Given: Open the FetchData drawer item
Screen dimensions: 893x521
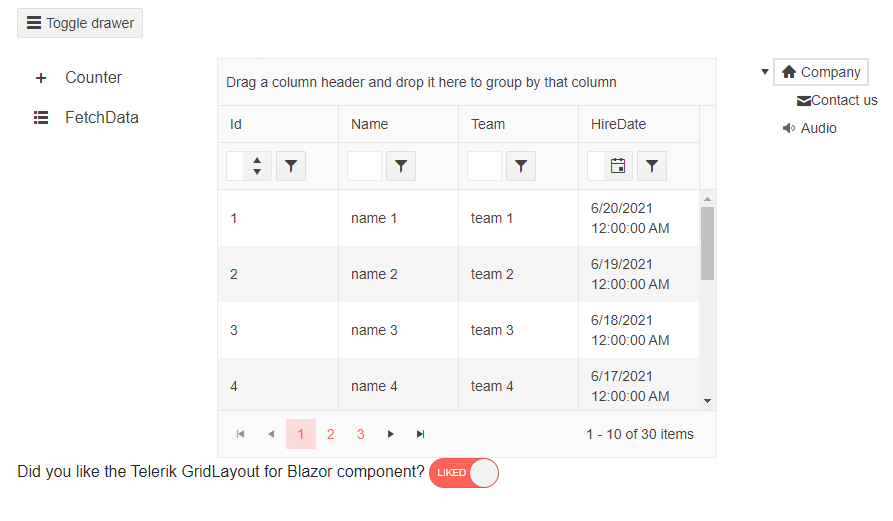Looking at the screenshot, I should pos(101,118).
